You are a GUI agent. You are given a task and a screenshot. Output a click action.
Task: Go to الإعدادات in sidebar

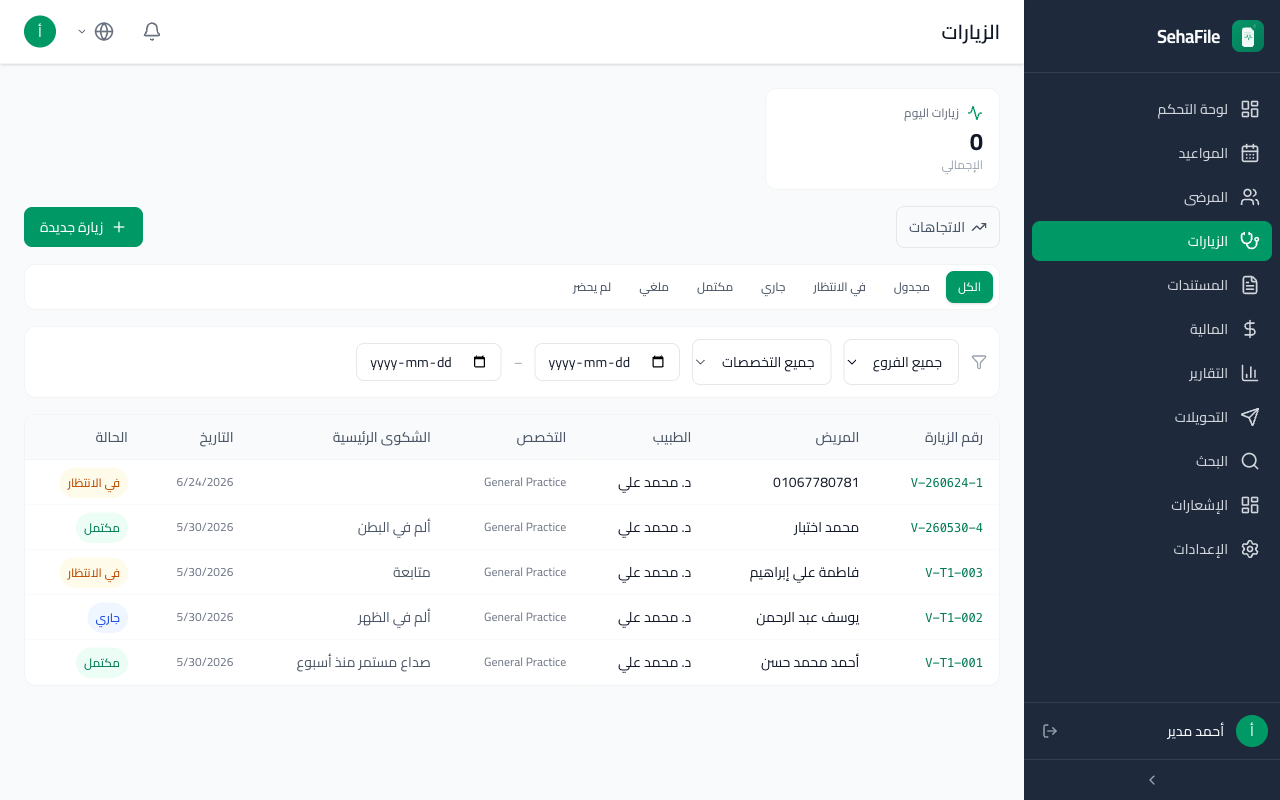1152,549
